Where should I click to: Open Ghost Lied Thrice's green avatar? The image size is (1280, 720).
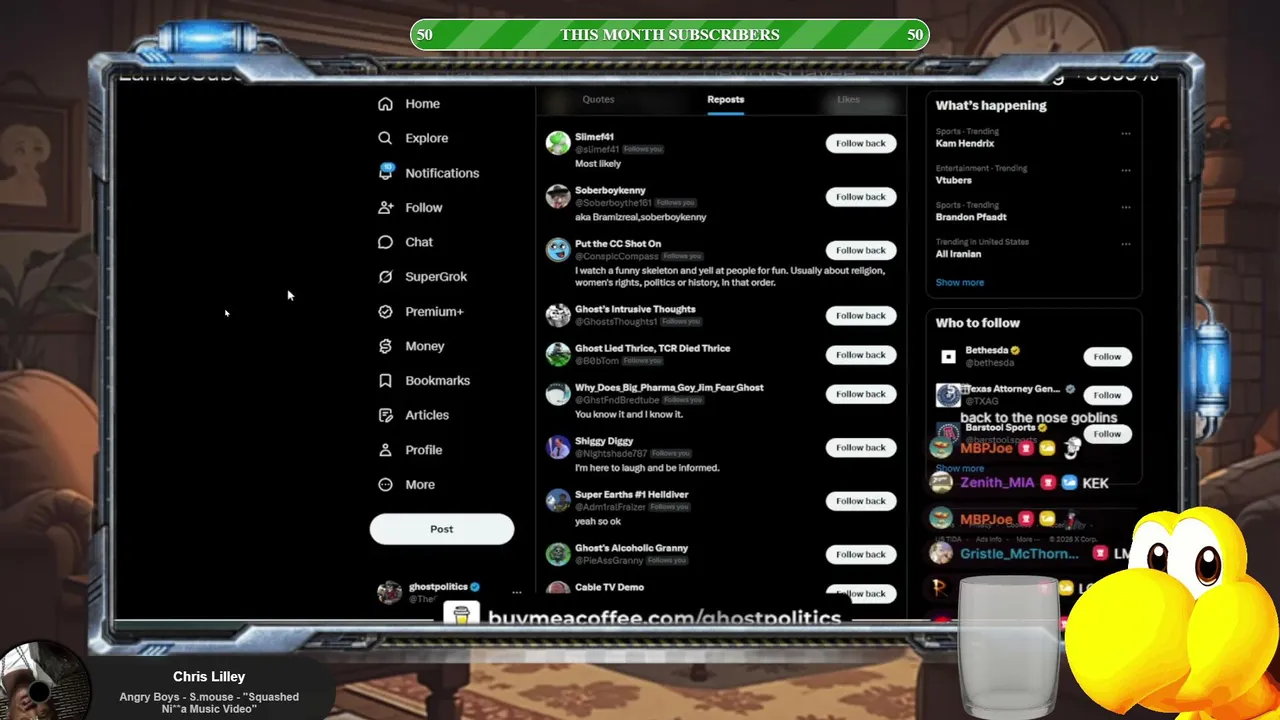558,354
